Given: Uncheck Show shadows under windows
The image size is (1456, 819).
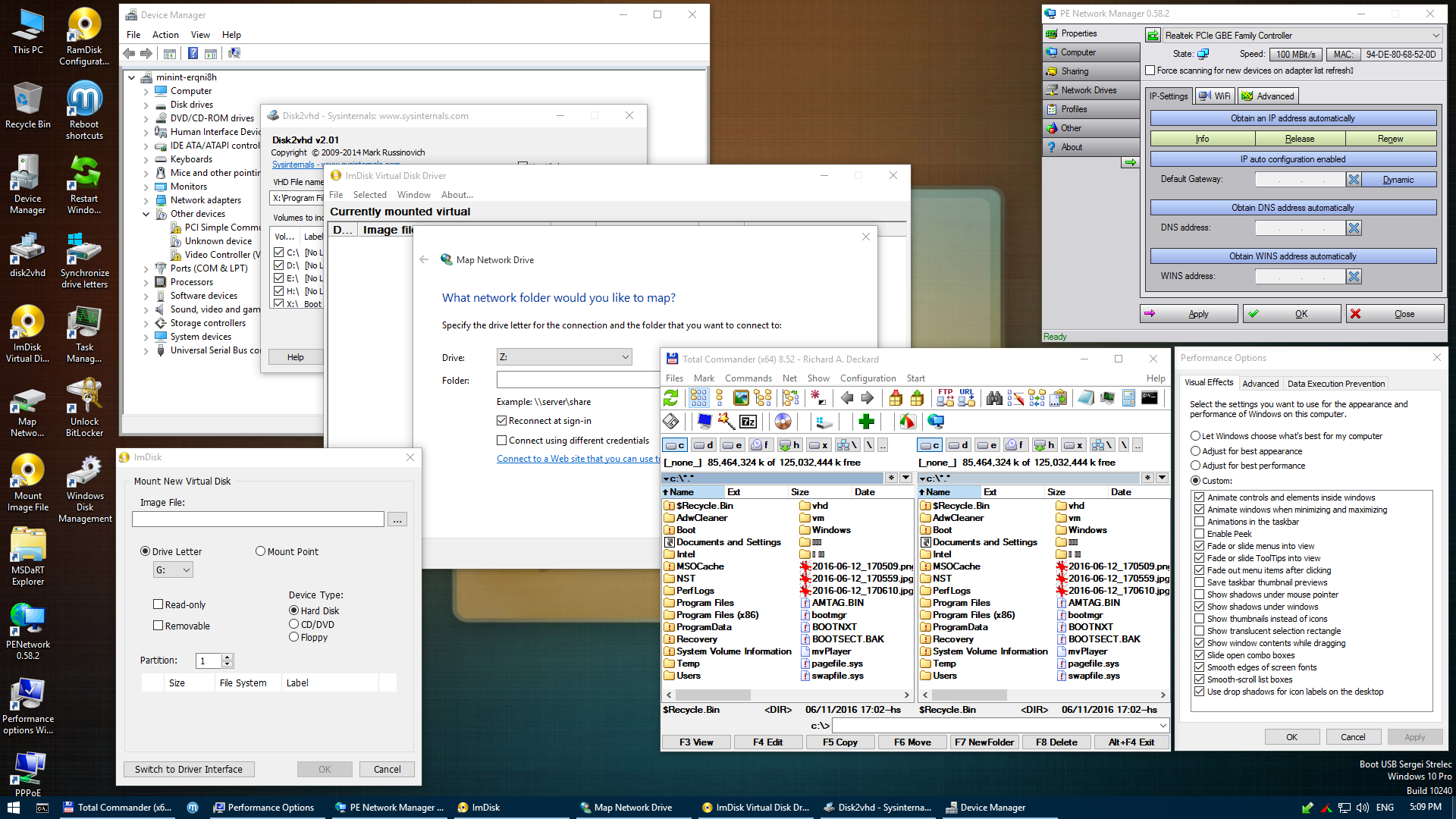Looking at the screenshot, I should [x=1200, y=607].
